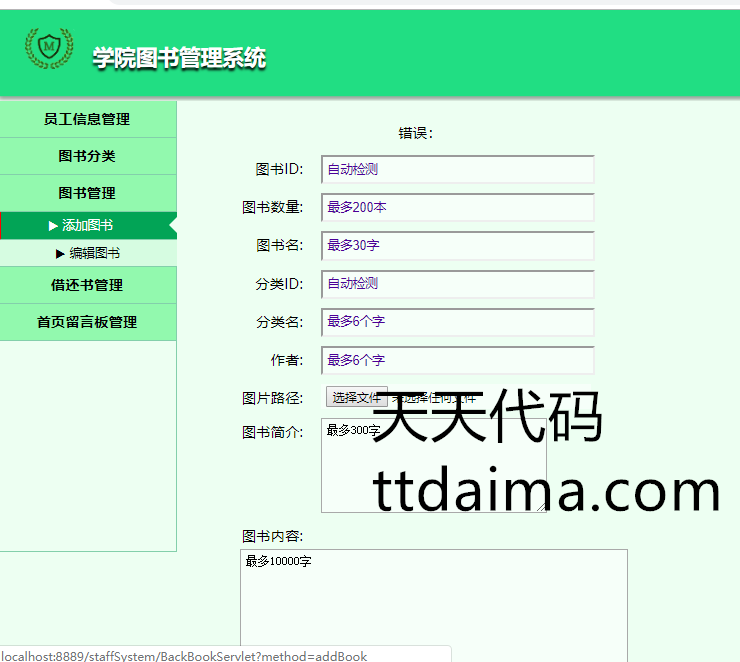Click the 学院图书管理系统 header title
This screenshot has width=740, height=662.
pos(180,58)
